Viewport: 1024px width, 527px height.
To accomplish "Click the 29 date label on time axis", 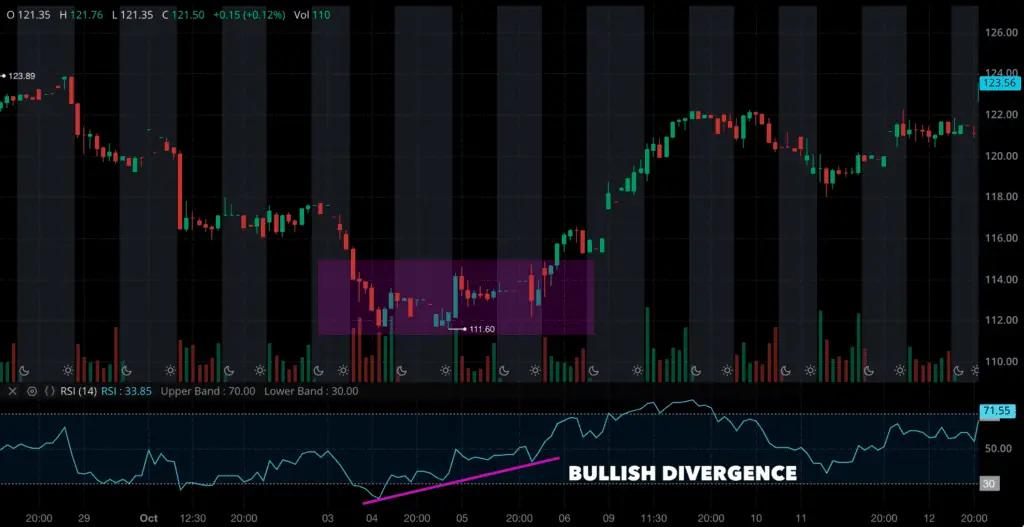I will [x=84, y=518].
